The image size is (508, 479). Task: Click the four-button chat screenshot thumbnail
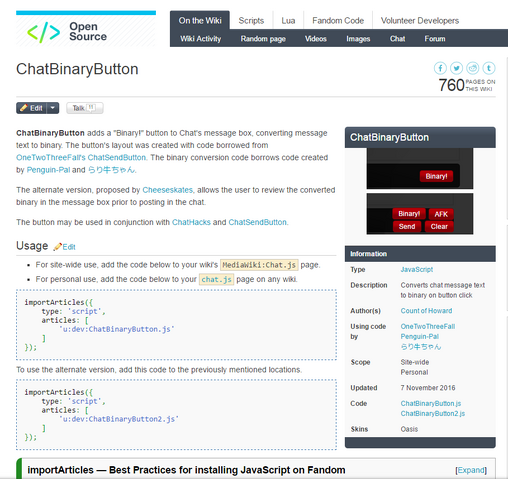click(420, 214)
